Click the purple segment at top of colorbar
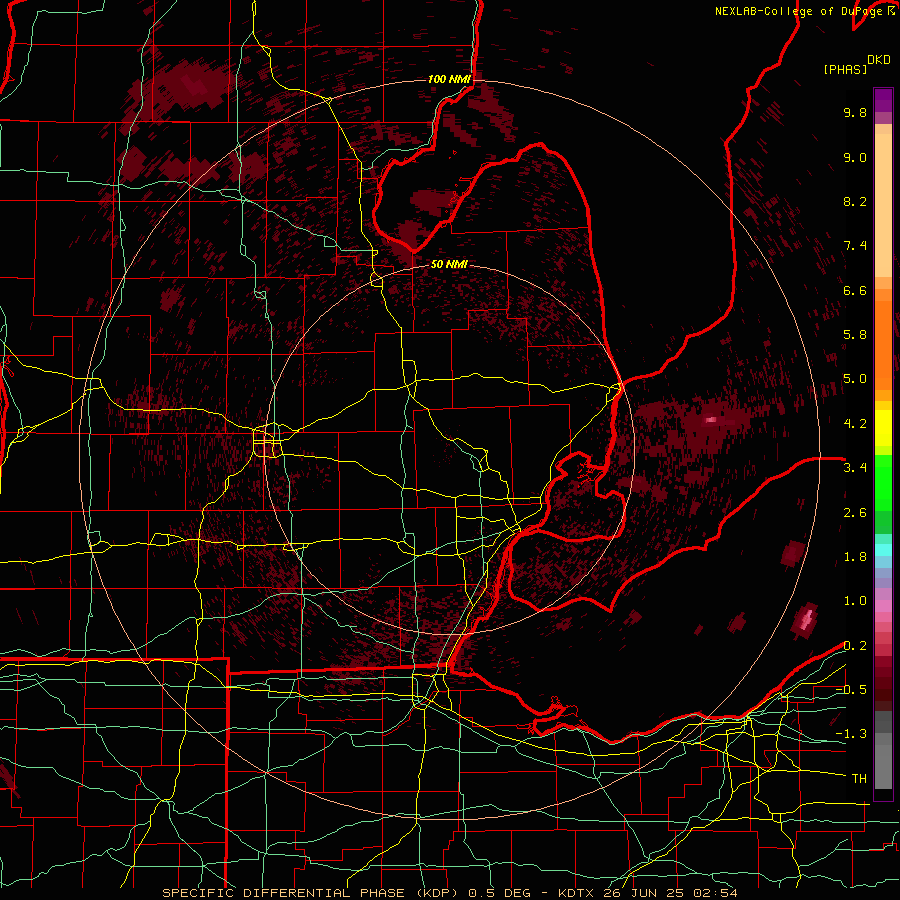Viewport: 900px width, 900px height. 883,101
